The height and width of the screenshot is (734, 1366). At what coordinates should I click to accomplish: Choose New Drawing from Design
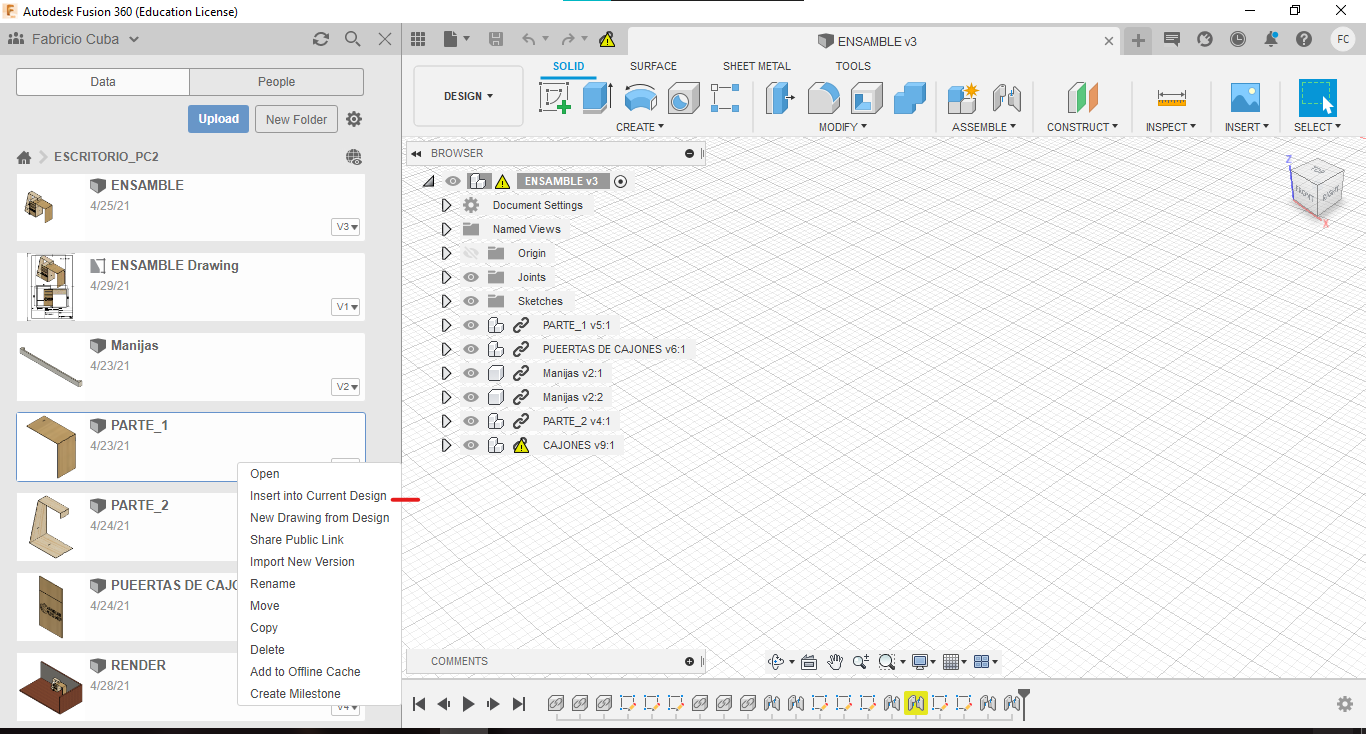(x=319, y=518)
